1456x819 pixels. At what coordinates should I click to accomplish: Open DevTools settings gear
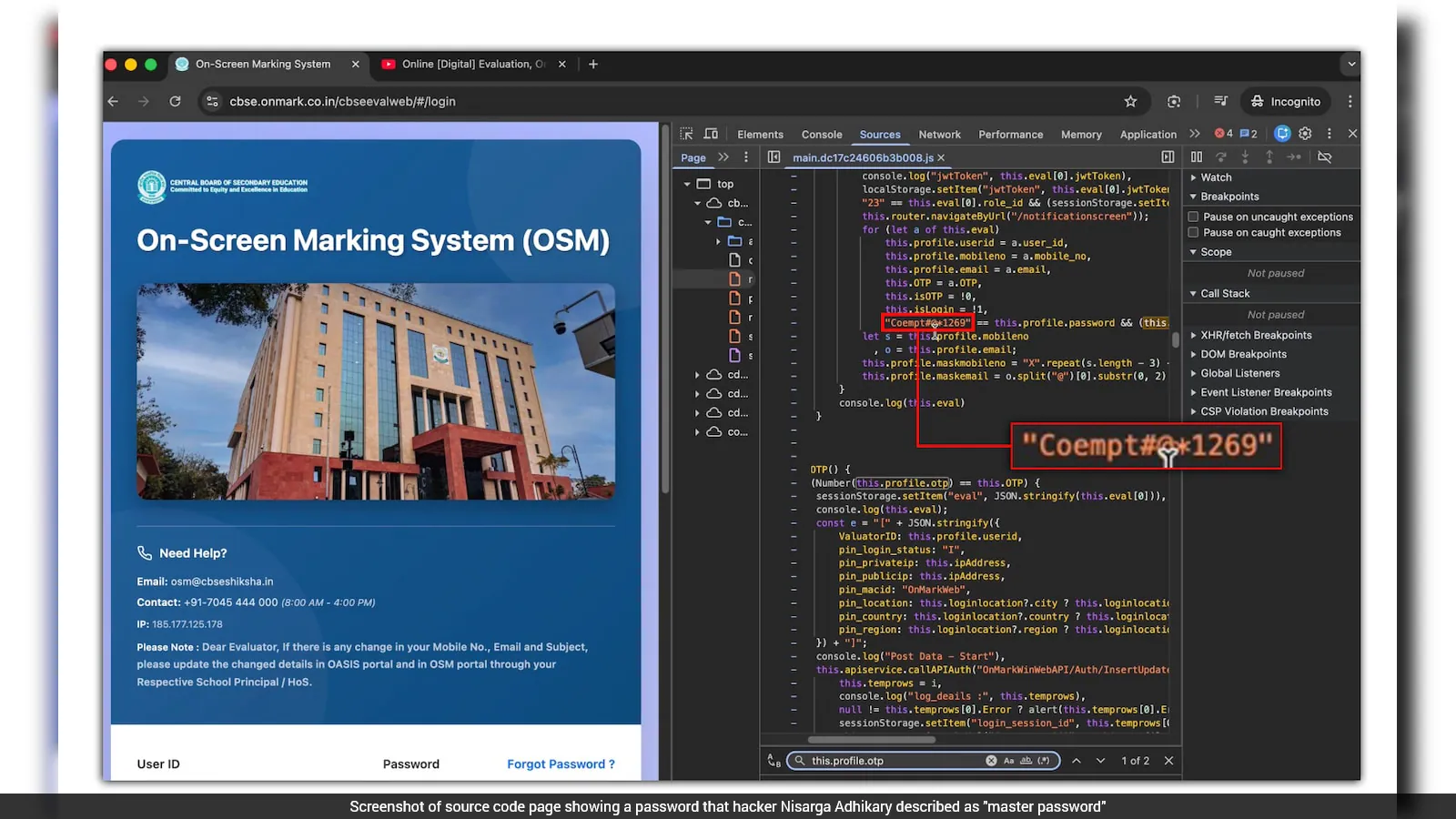point(1305,134)
